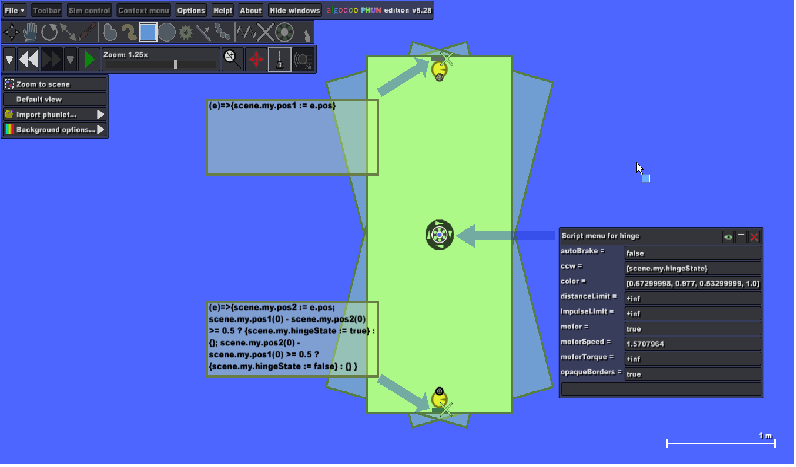Image resolution: width=796 pixels, height=467 pixels.
Task: Toggle script menu visibility eye icon
Action: coord(728,236)
